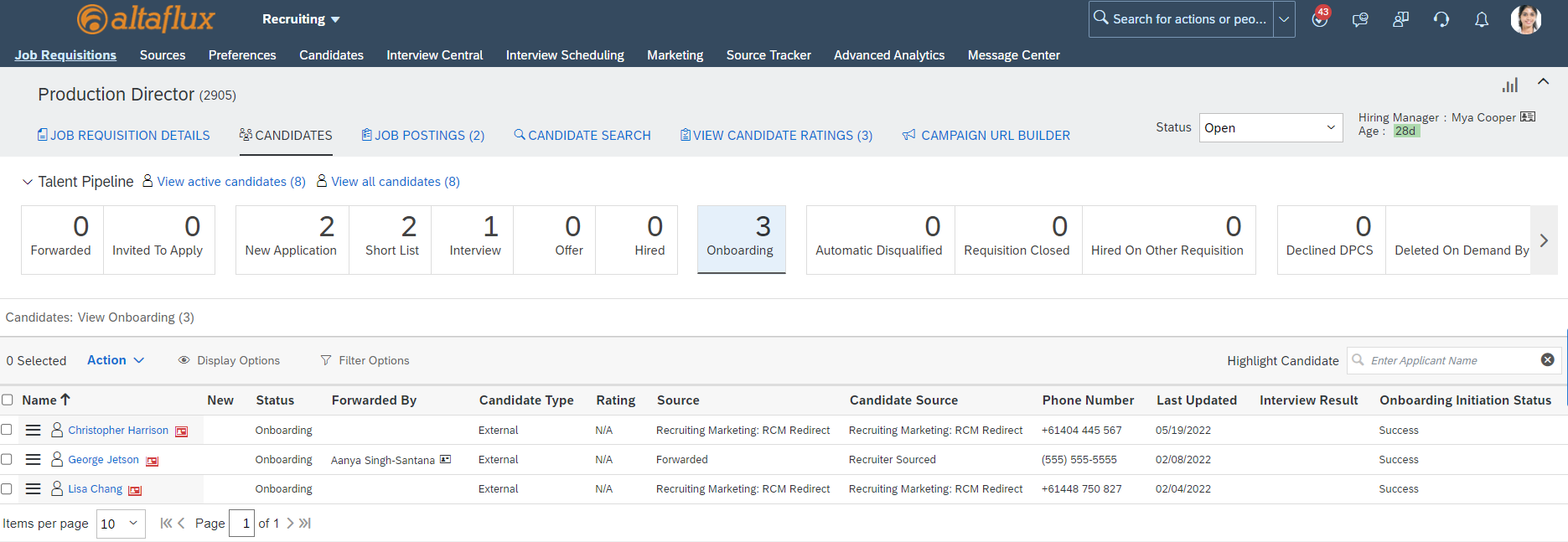Select the New Application pipeline tile

pos(292,240)
